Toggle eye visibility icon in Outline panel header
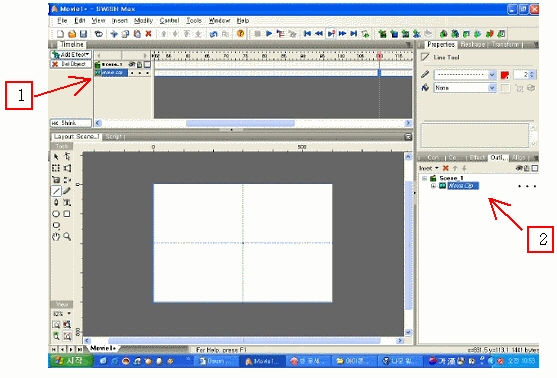 coord(519,168)
